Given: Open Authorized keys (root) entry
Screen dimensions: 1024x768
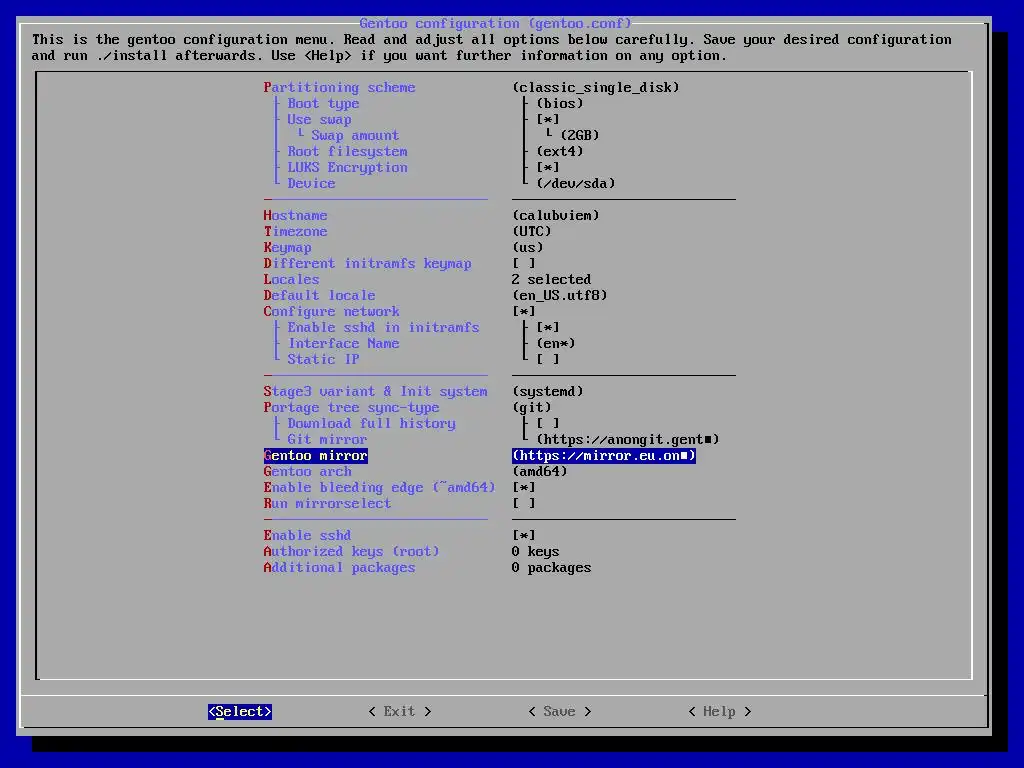Looking at the screenshot, I should click(x=351, y=551).
